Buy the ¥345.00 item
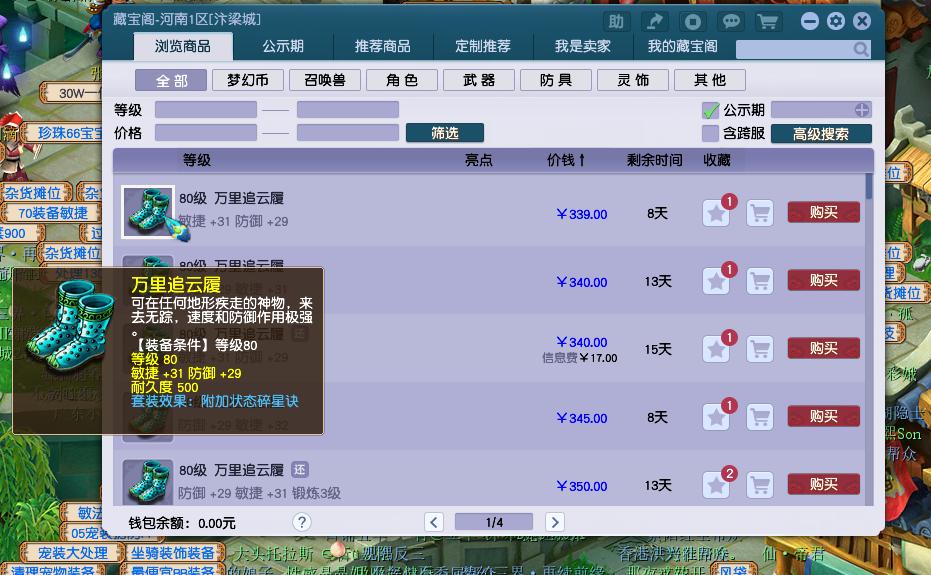Viewport: 931px width, 575px height. (x=824, y=416)
